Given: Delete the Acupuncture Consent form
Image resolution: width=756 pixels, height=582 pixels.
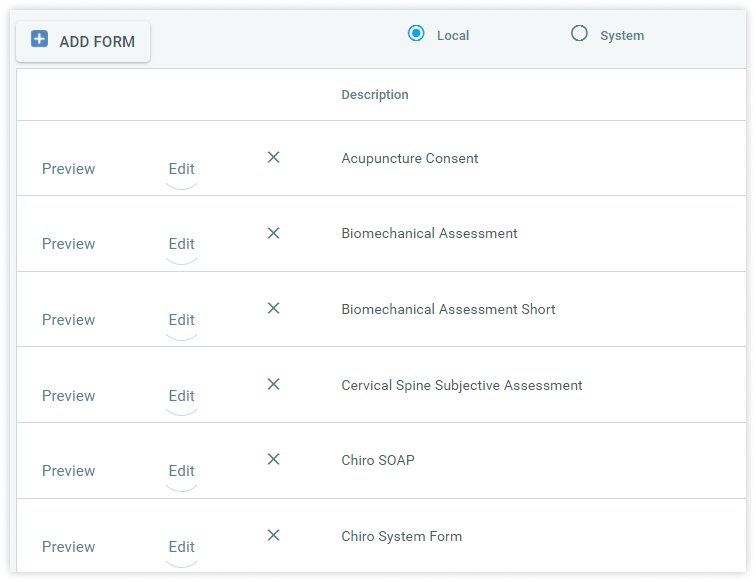Looking at the screenshot, I should point(273,157).
